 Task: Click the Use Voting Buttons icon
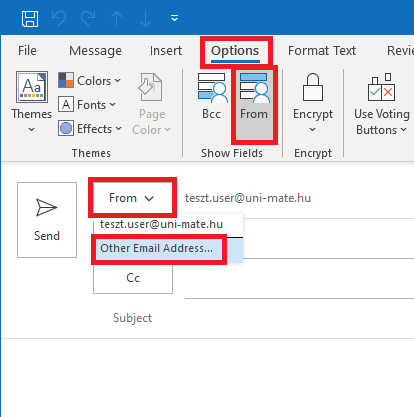click(381, 87)
